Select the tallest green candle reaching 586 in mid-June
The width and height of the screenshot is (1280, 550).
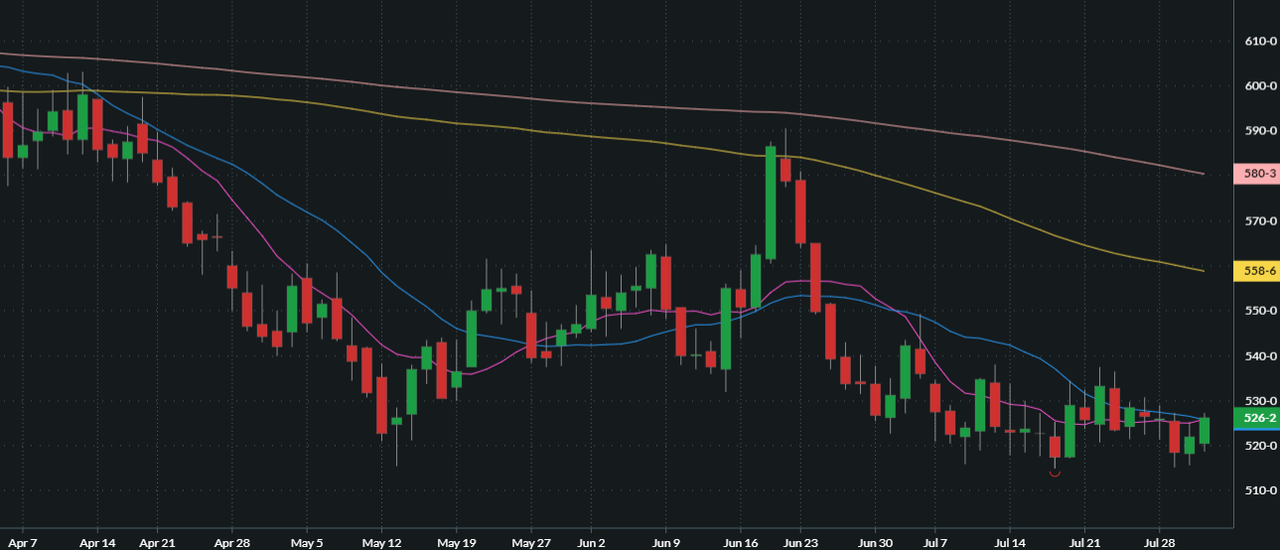(x=770, y=203)
